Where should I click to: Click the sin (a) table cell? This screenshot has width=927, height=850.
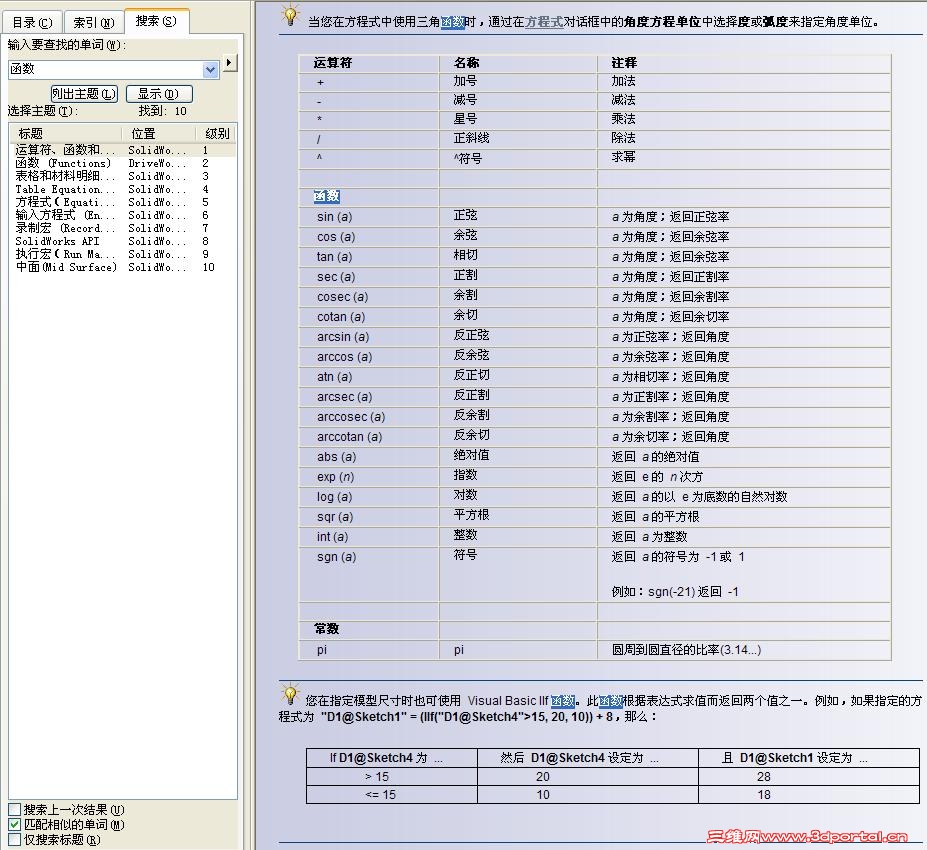(x=369, y=217)
